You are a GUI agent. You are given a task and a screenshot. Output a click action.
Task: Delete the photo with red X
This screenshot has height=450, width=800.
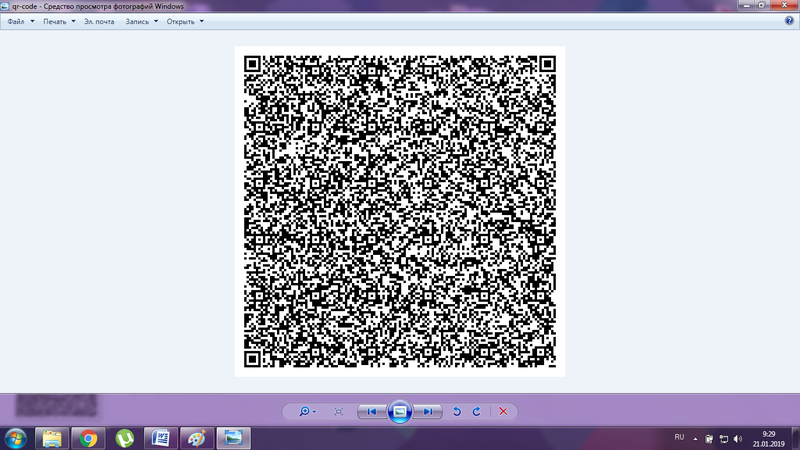coord(503,412)
